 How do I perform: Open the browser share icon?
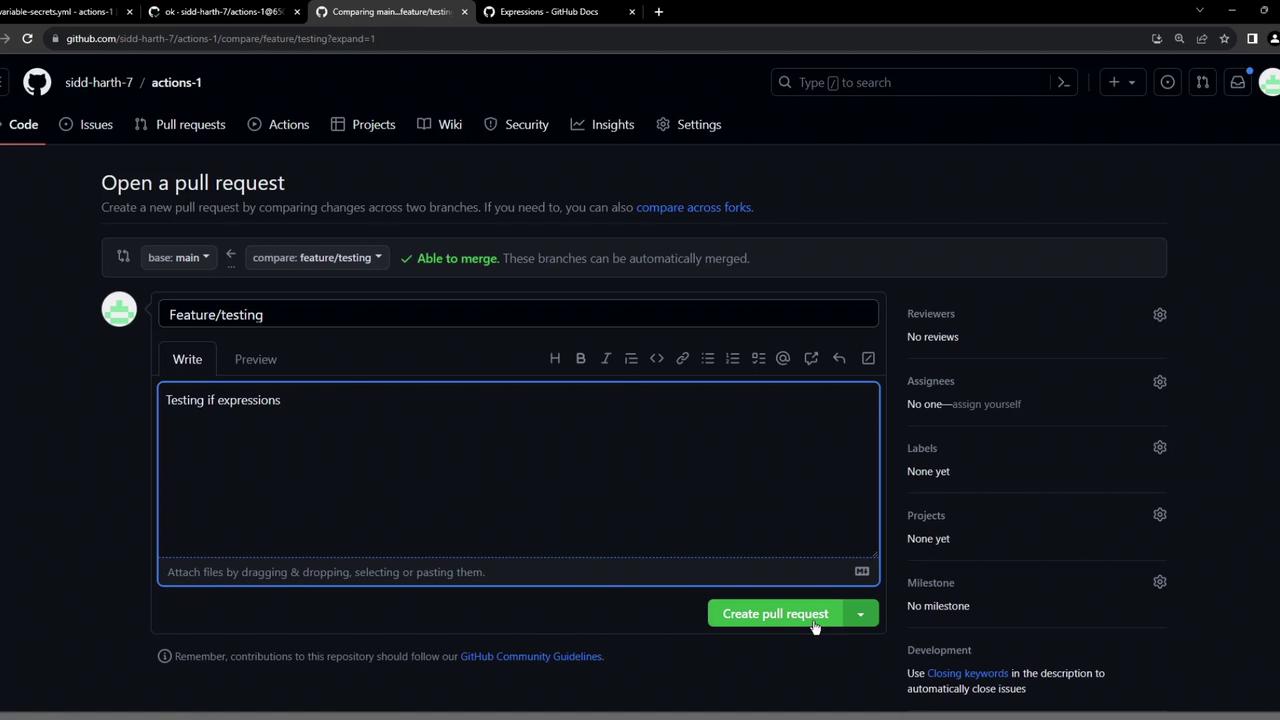[x=1202, y=39]
